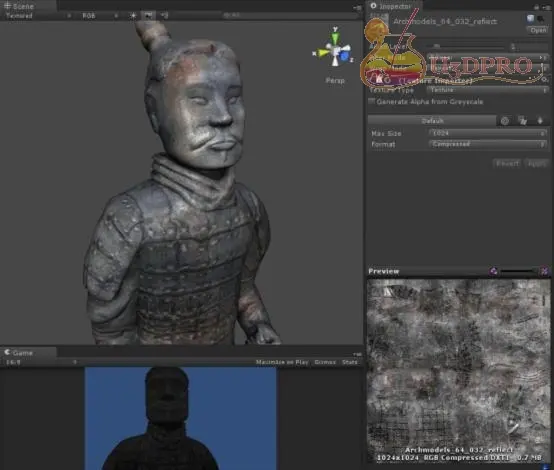Toggle the preview RGB/alpha channel icon

point(493,271)
